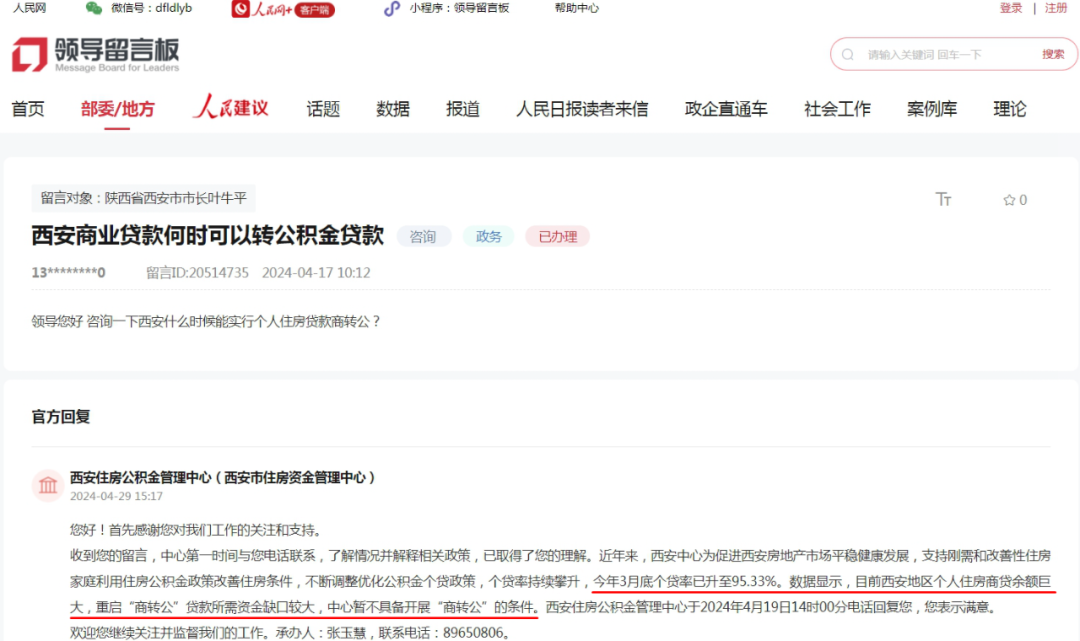Click the star favorite icon
The image size is (1080, 641).
[1009, 200]
